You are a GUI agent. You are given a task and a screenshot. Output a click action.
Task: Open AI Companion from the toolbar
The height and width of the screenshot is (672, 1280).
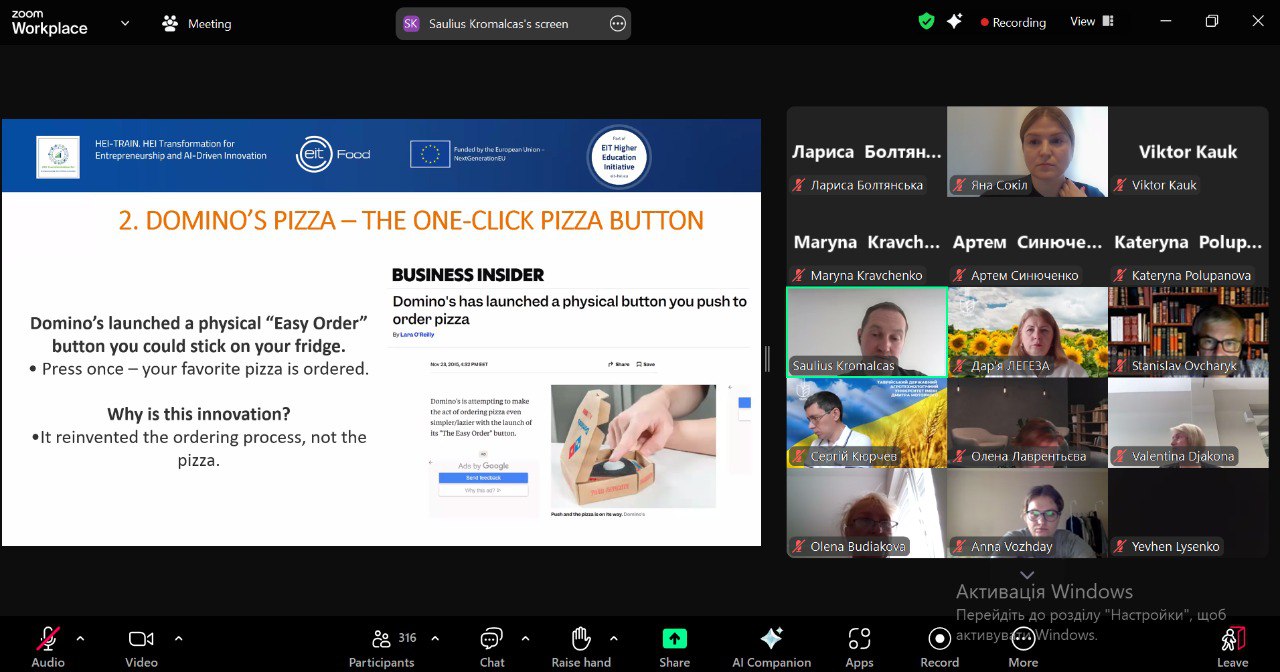pos(772,646)
